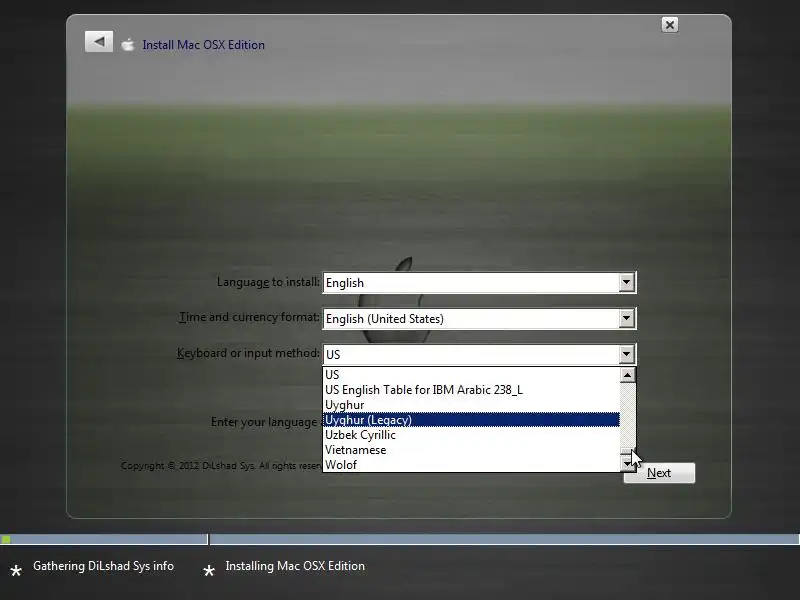Click the Language to install field showing English
Screen dimensions: 800x600
479,283
